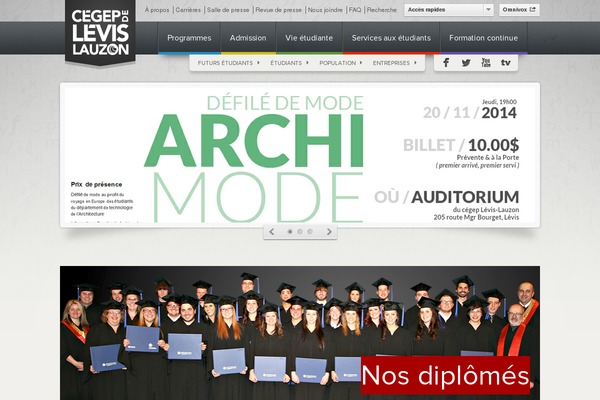Select the third carousel dot
This screenshot has height=400, width=600.
point(310,232)
